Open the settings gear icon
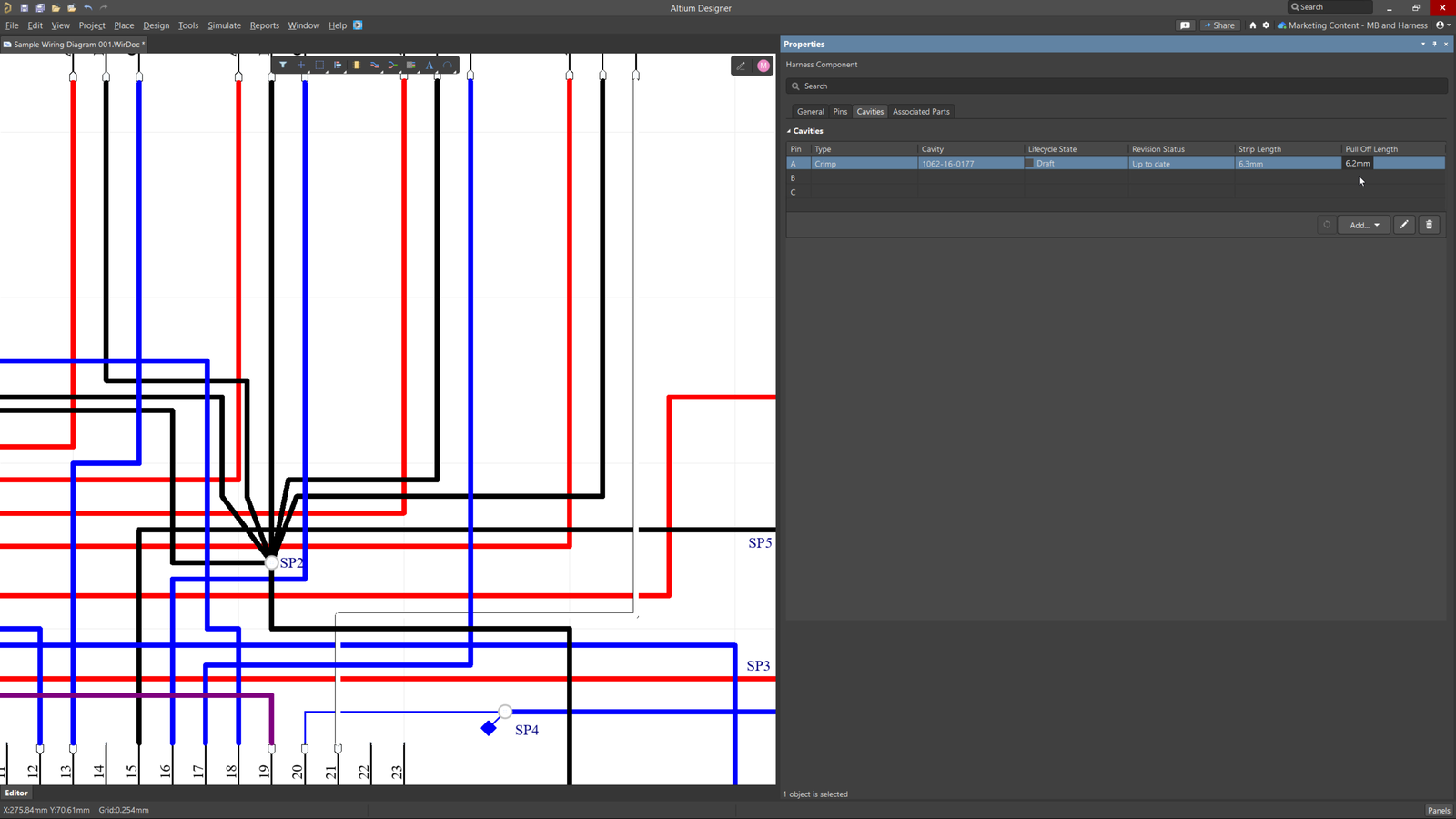The height and width of the screenshot is (819, 1456). (x=1266, y=25)
